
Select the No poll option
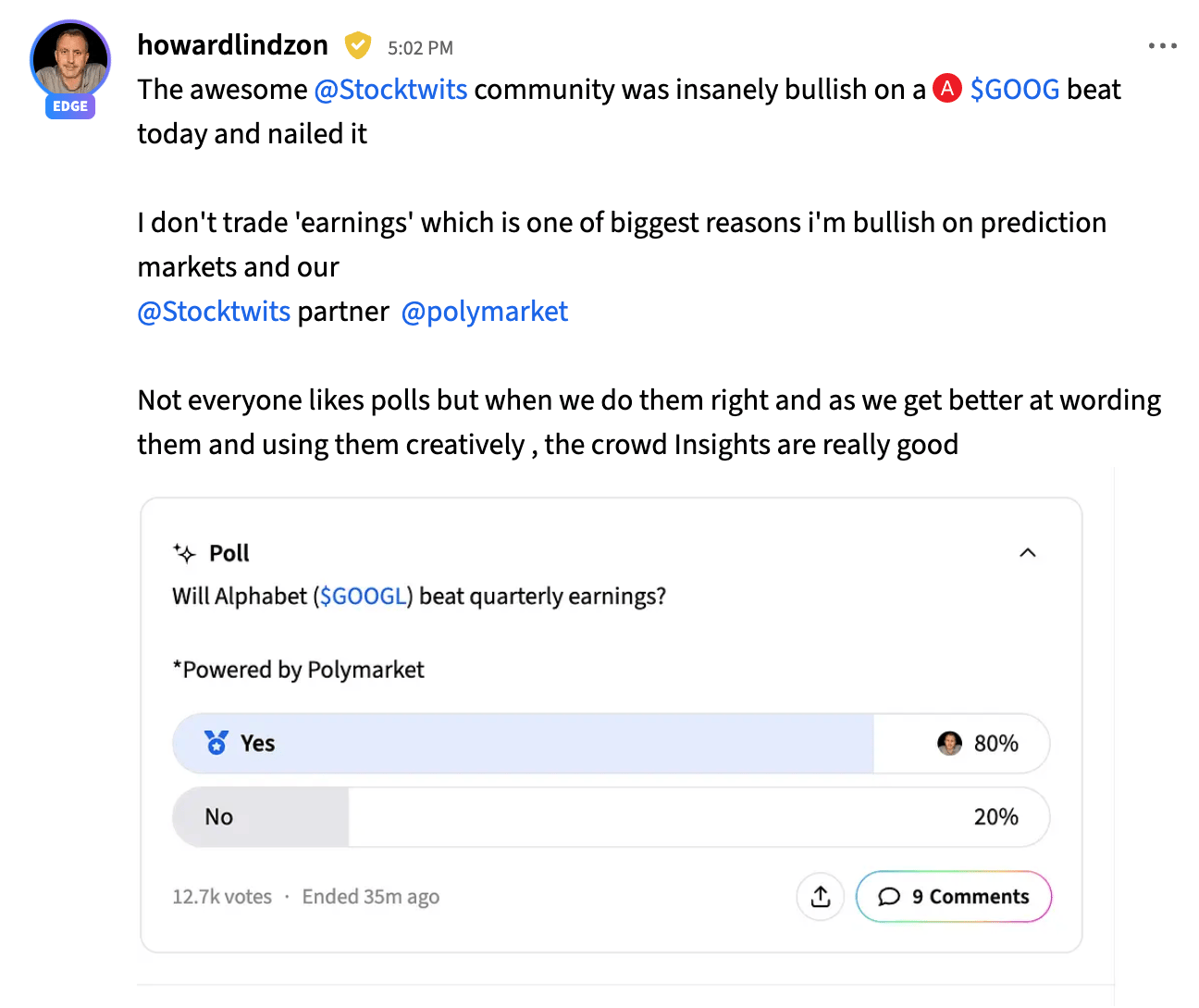coord(611,817)
